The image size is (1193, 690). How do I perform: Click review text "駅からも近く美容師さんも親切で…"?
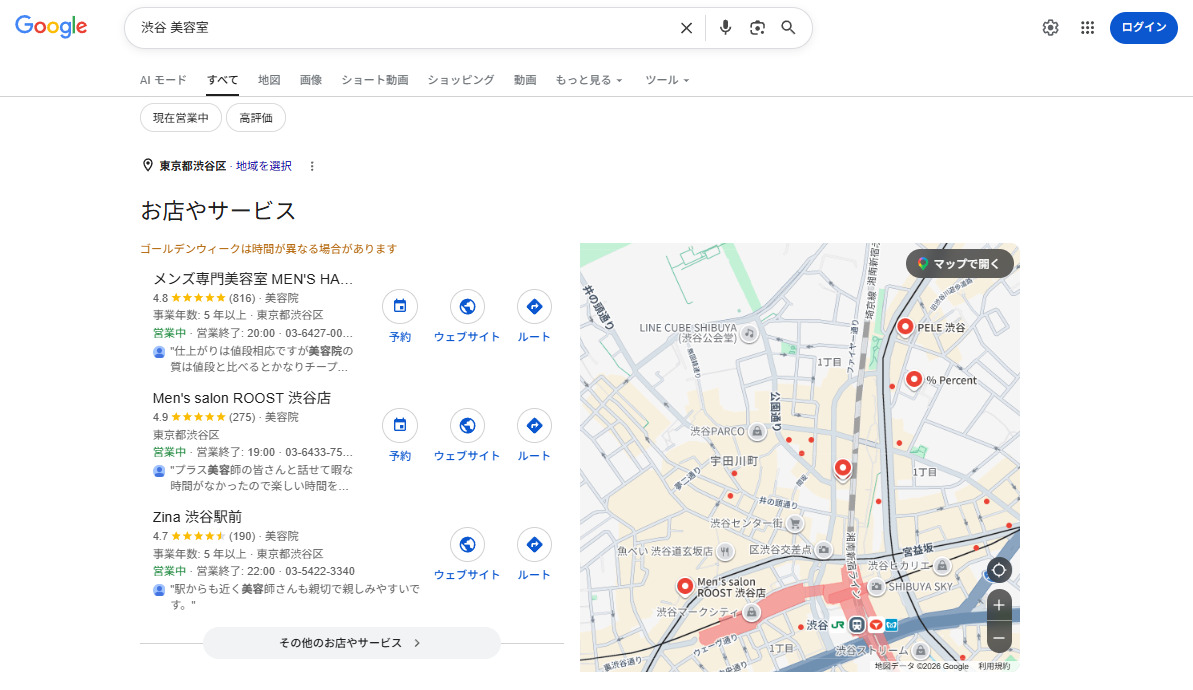tap(294, 596)
